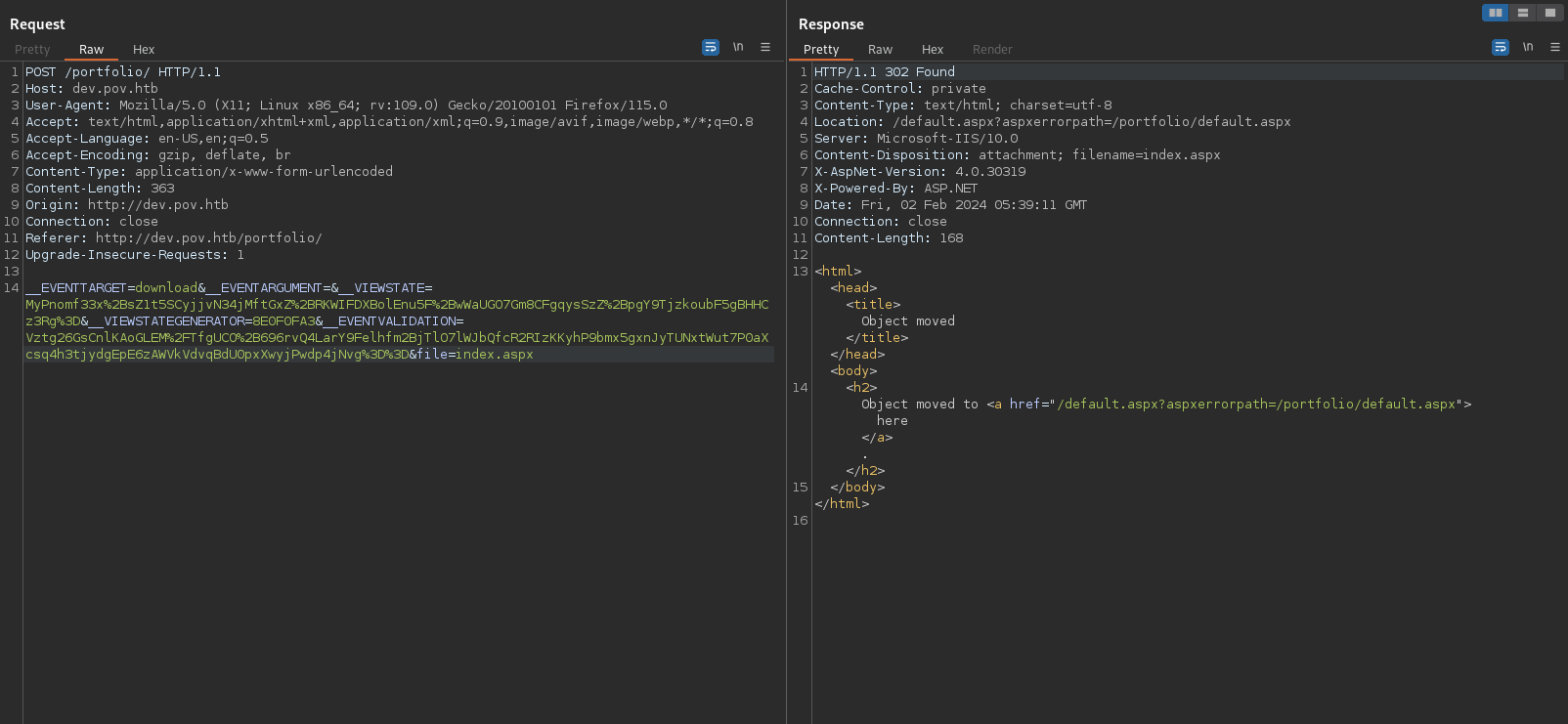Toggle word wrap icon in Response panel
This screenshot has height=724, width=1568.
[x=1501, y=47]
